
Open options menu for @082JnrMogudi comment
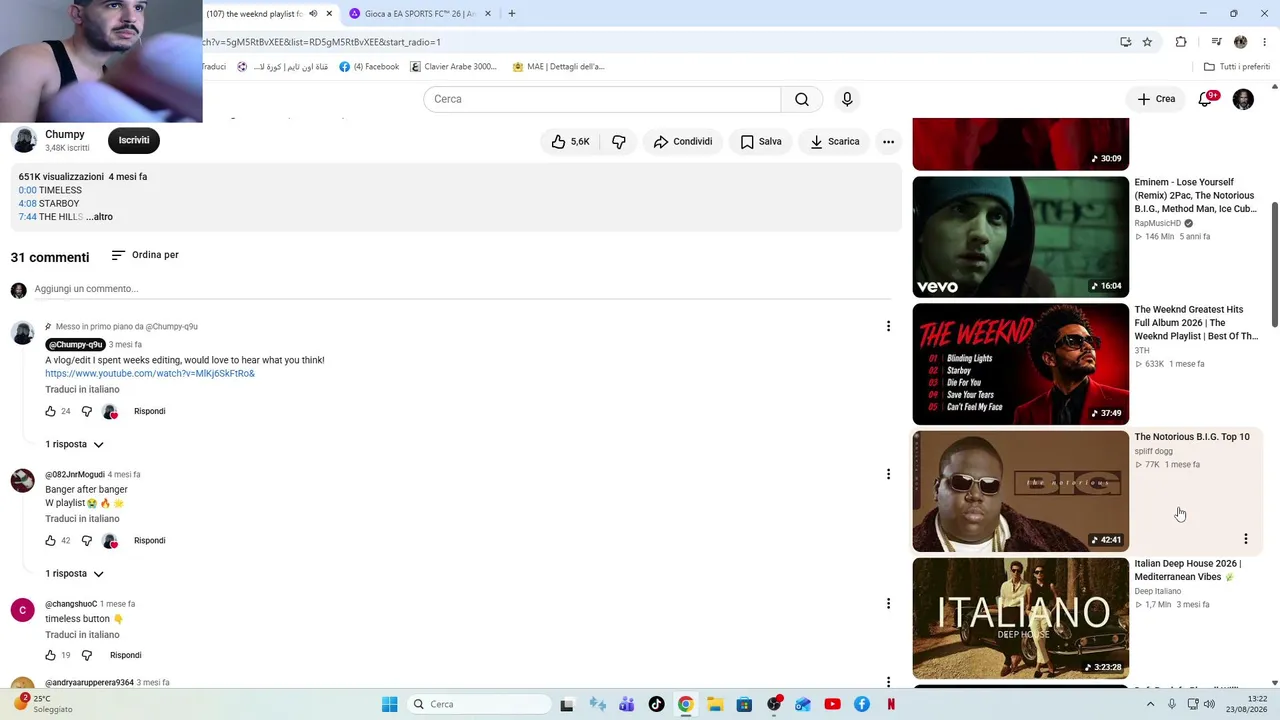888,474
